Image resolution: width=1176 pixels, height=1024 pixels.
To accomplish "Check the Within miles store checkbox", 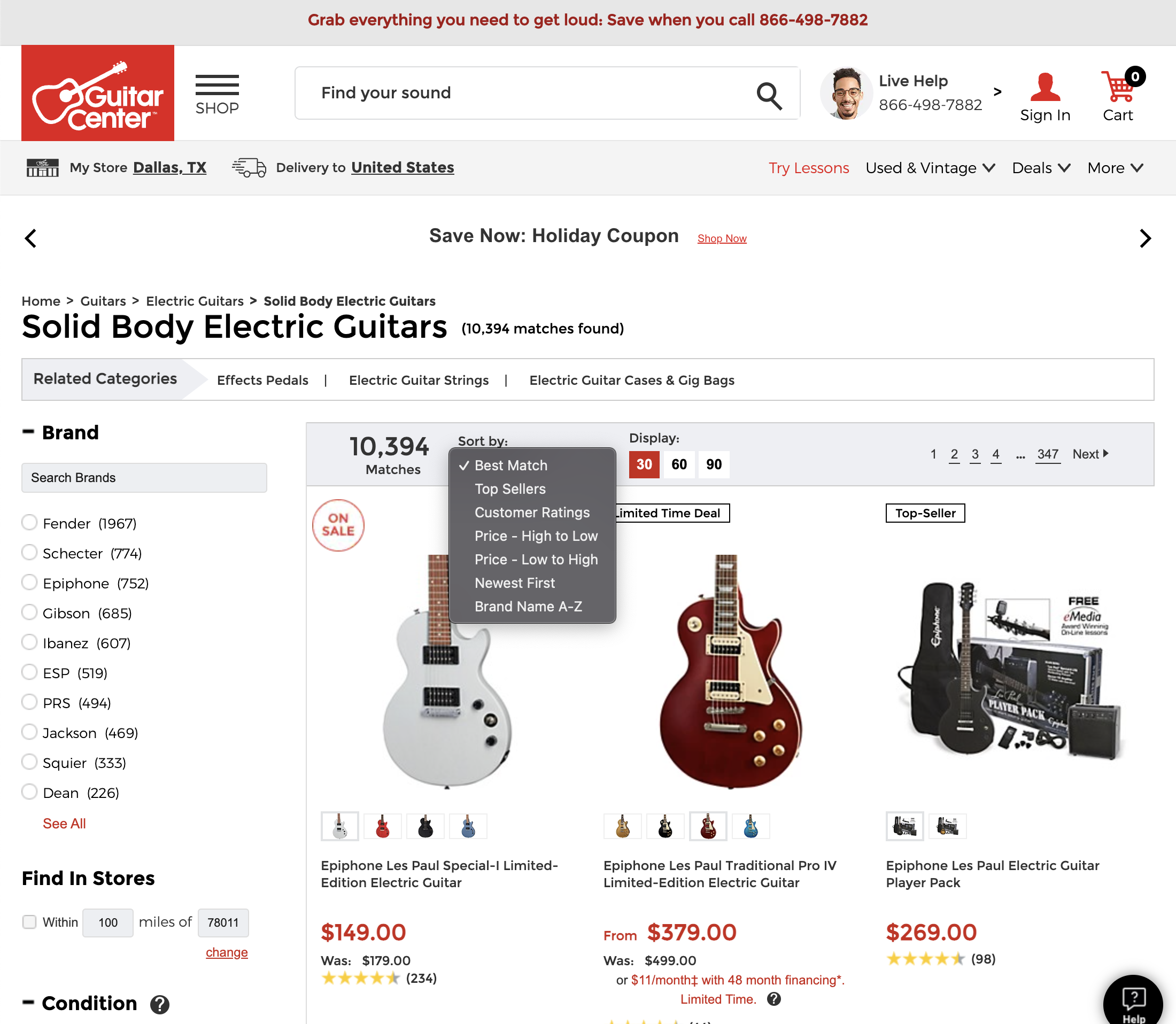I will (x=29, y=922).
